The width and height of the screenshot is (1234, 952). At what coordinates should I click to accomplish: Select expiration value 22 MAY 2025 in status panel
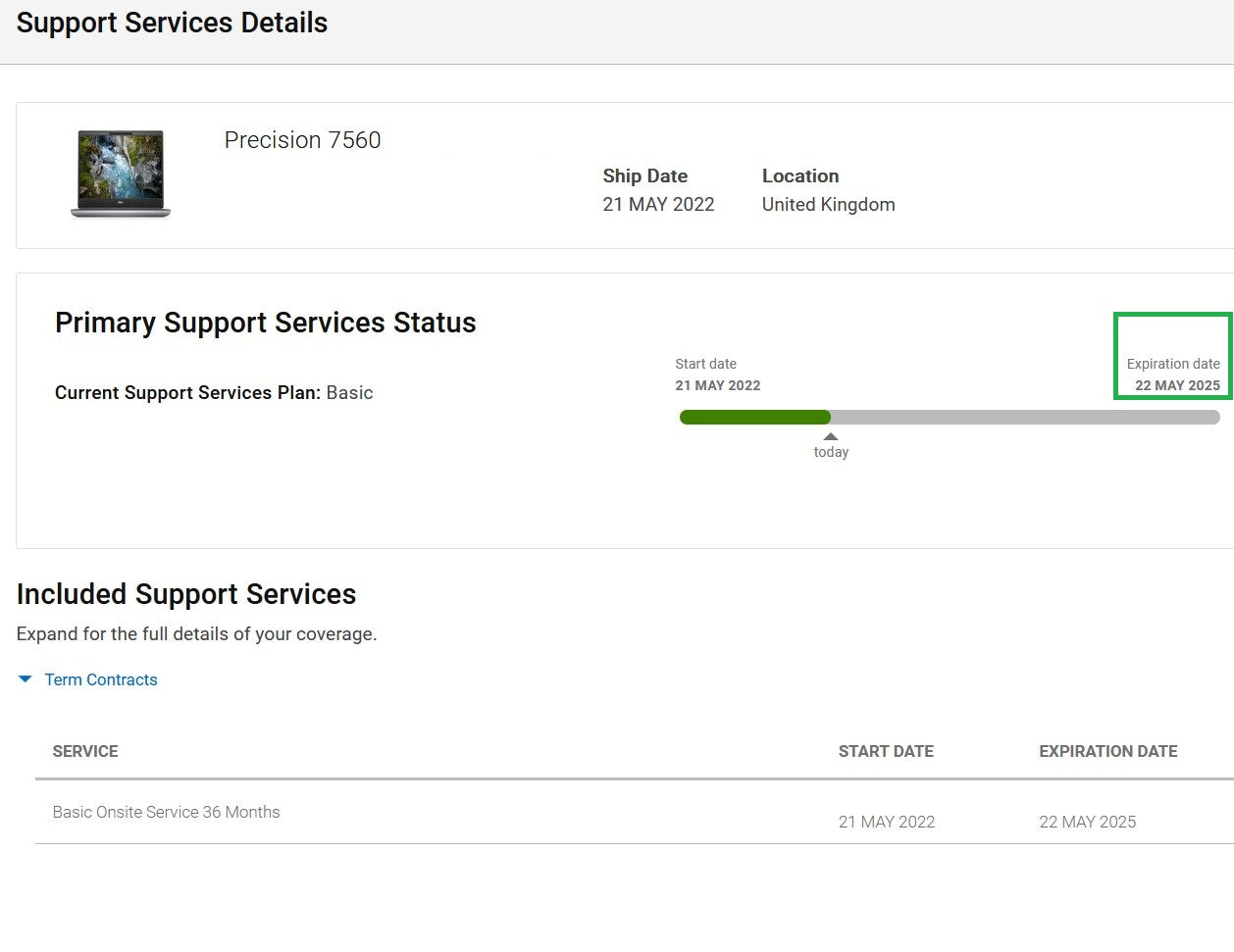click(x=1177, y=385)
